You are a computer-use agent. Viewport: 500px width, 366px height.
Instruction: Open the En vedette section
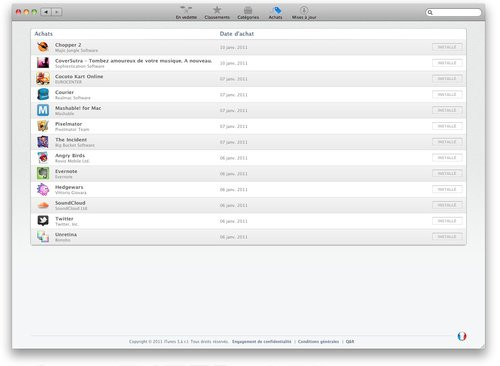pos(186,13)
